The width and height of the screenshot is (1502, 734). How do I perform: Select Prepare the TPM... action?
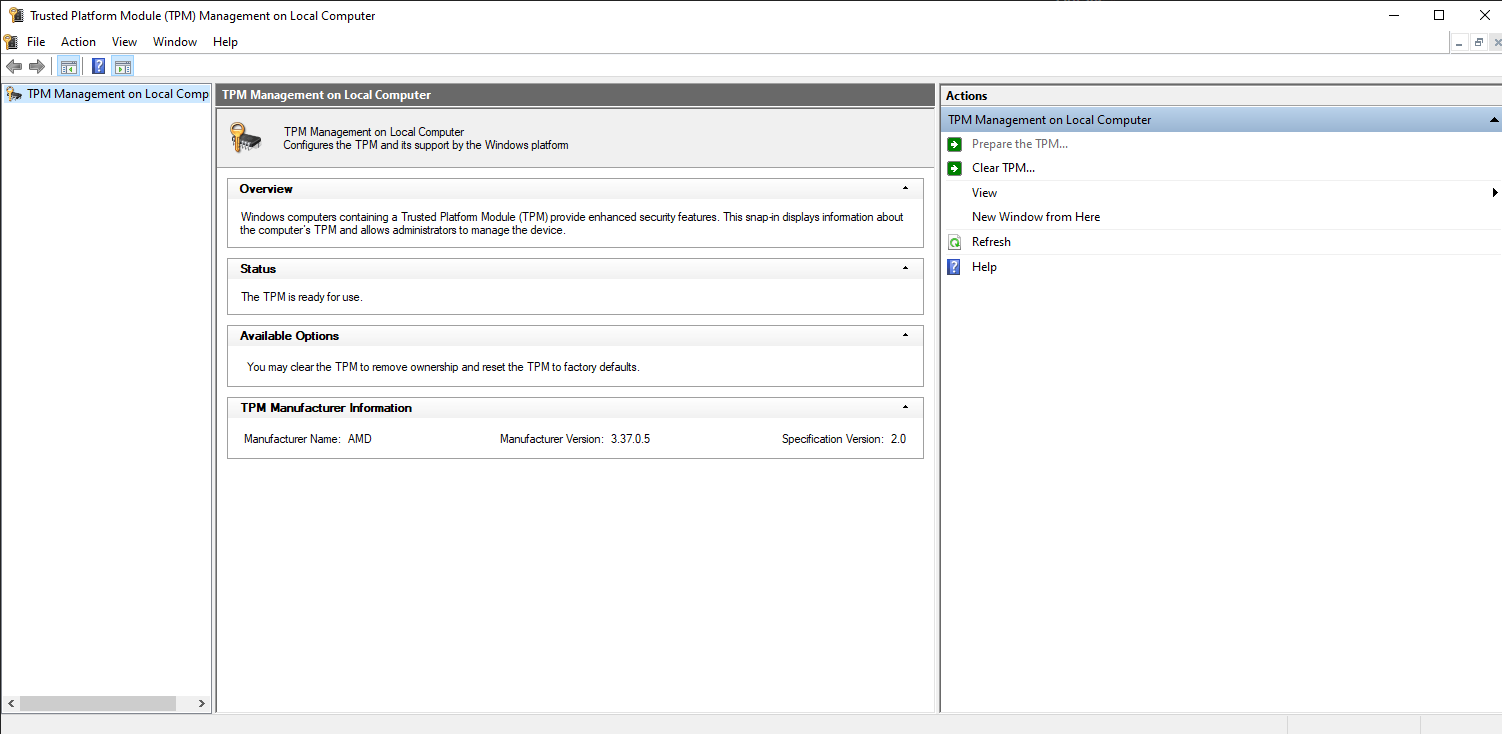pyautogui.click(x=1020, y=144)
